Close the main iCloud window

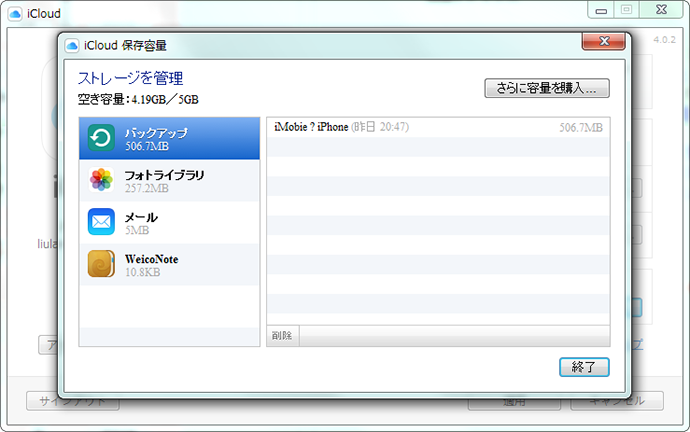click(x=661, y=10)
